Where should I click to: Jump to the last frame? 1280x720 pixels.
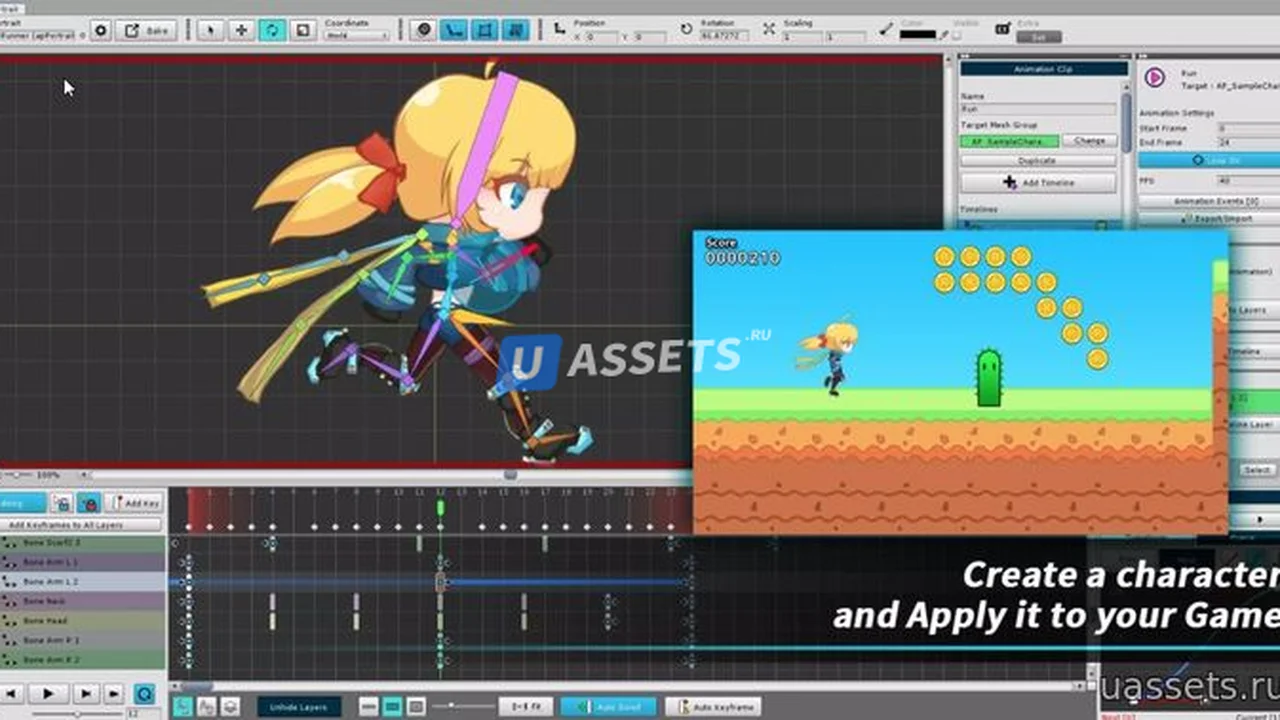114,693
